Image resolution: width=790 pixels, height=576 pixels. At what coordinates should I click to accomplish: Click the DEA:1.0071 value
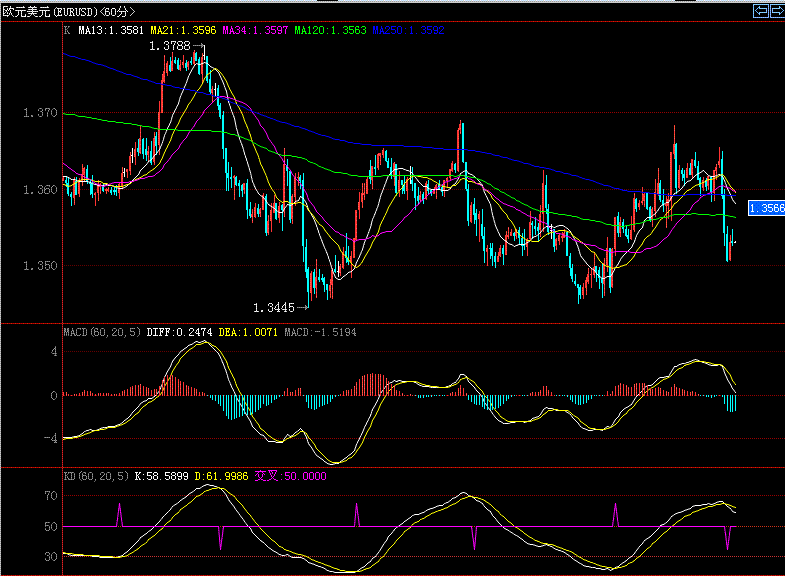click(248, 332)
